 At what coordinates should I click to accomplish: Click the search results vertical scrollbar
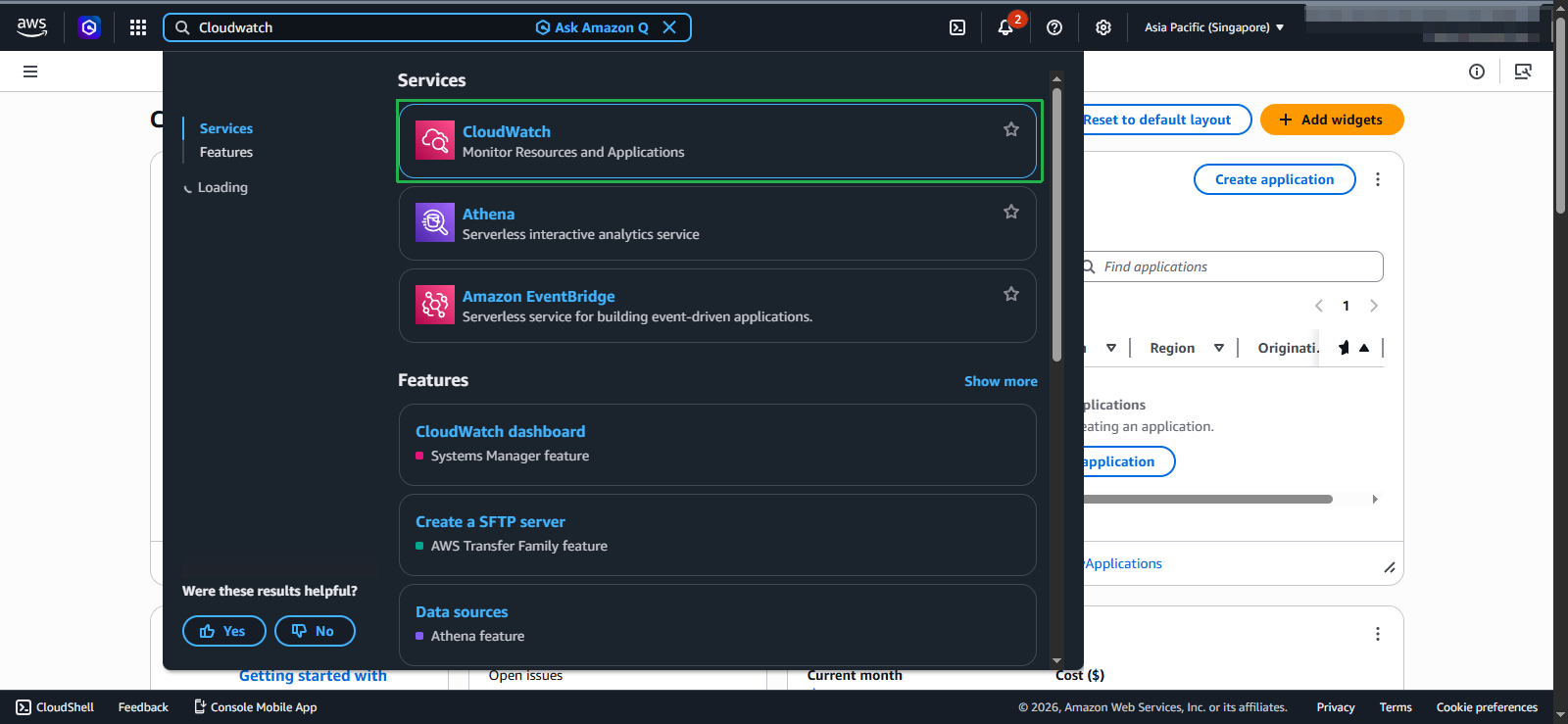[1056, 225]
